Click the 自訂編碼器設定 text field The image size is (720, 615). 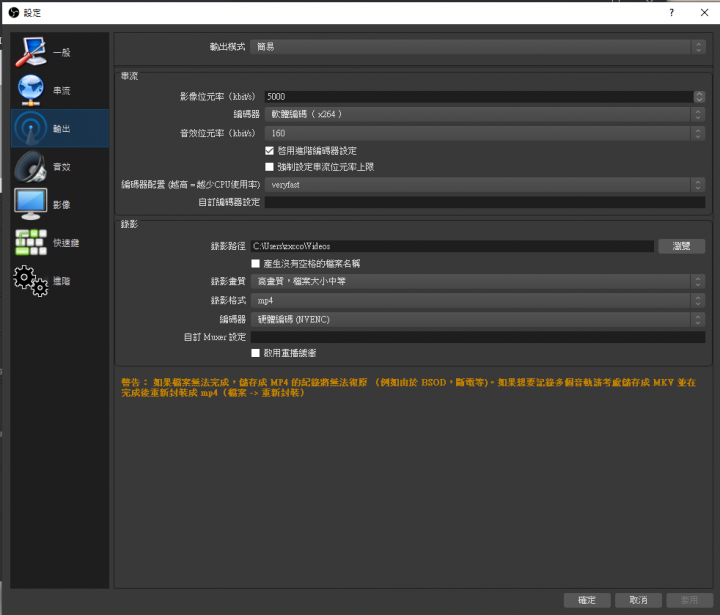(485, 202)
